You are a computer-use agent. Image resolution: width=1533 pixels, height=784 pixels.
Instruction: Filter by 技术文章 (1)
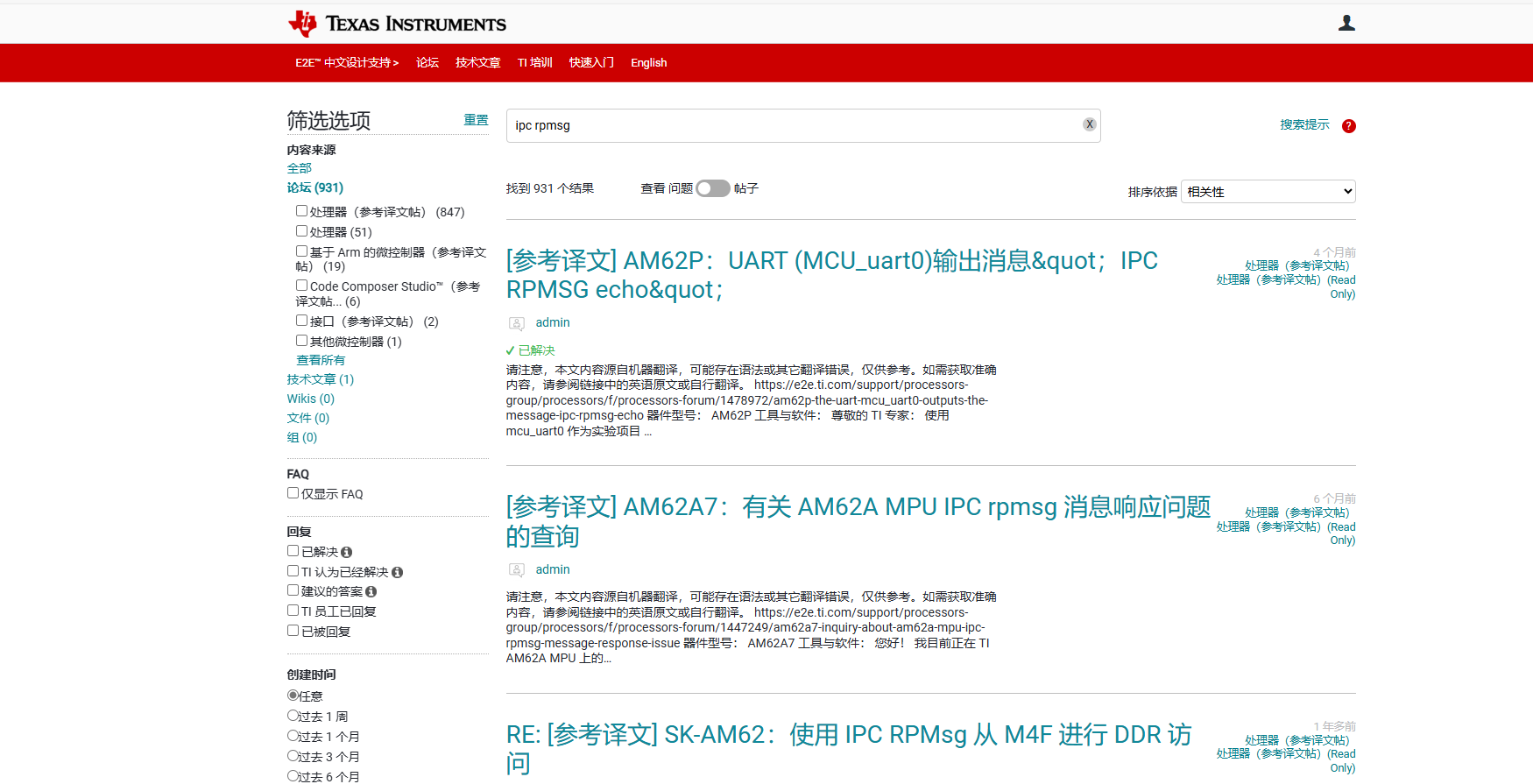[x=321, y=379]
